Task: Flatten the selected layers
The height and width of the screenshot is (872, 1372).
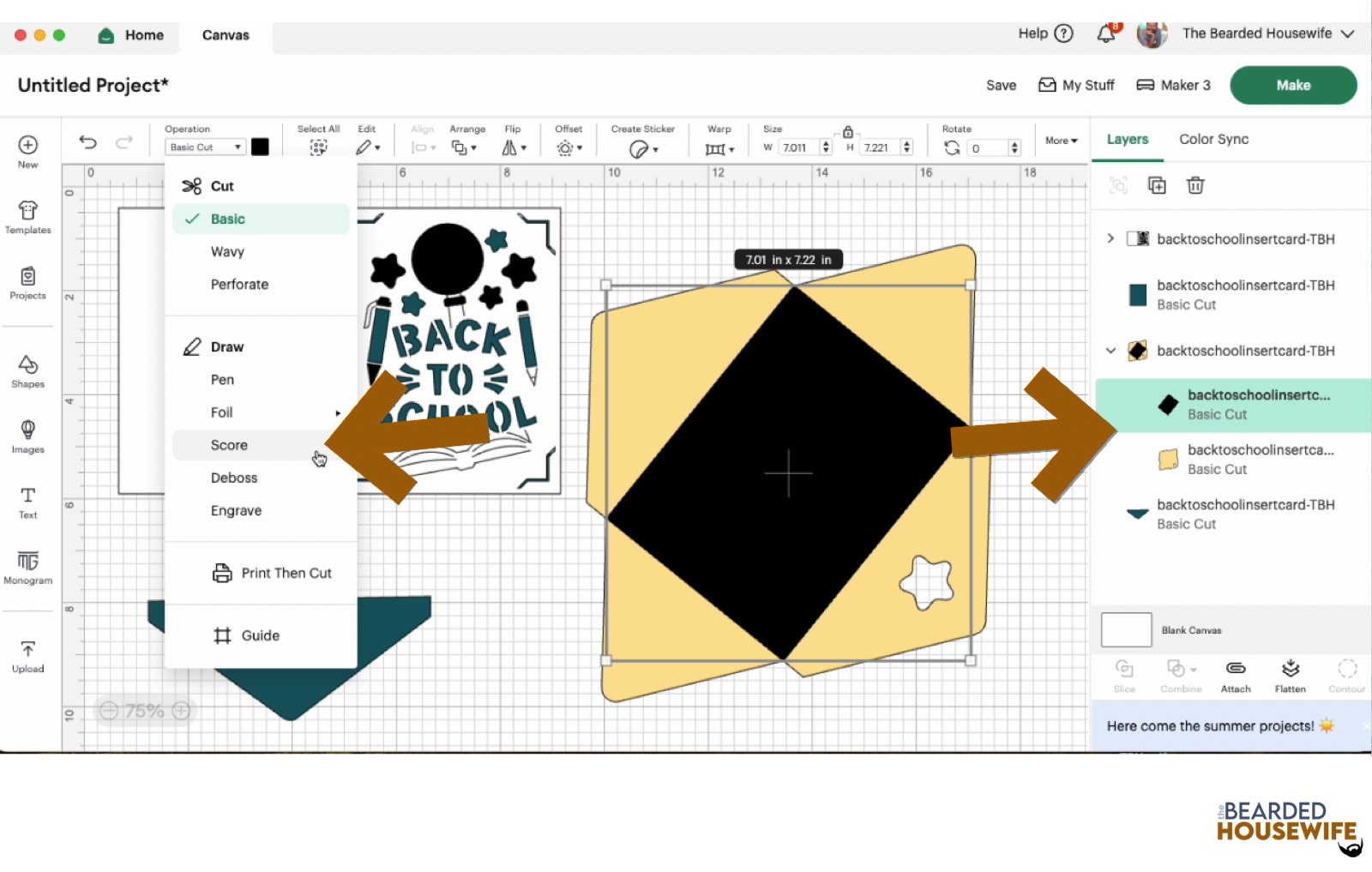Action: (x=1290, y=674)
